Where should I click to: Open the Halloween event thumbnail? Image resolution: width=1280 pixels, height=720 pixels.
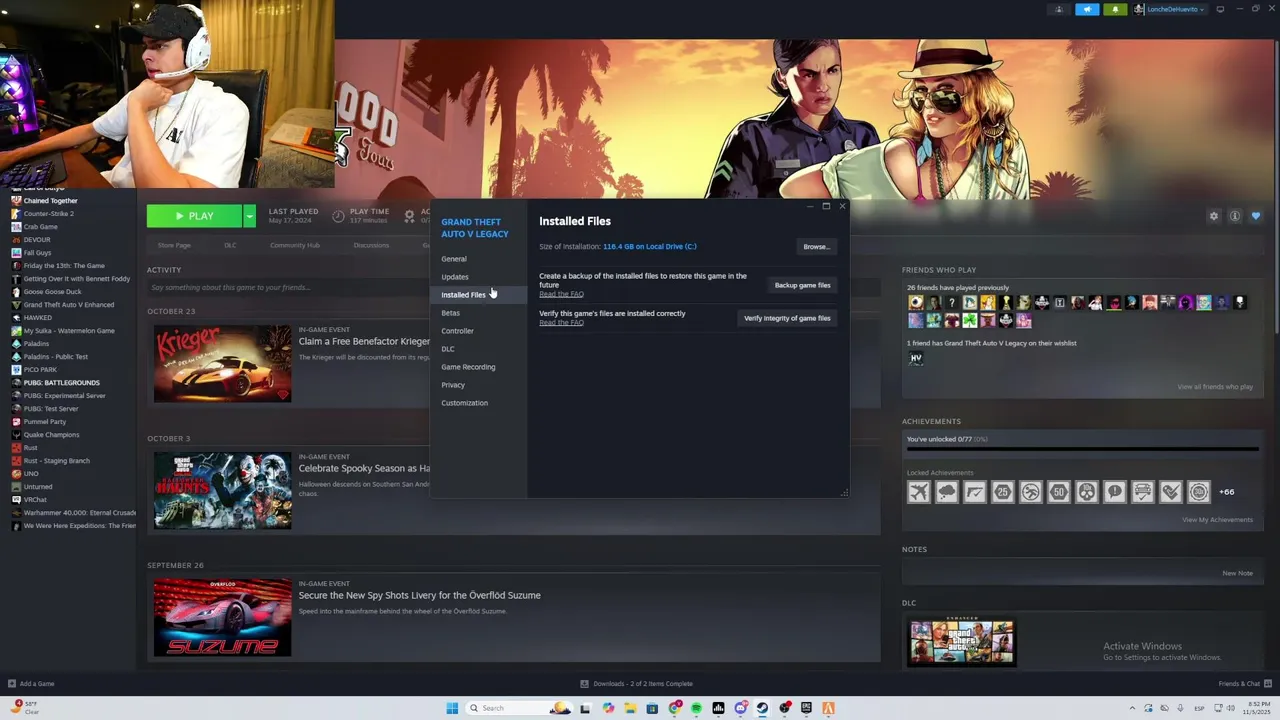[222, 490]
